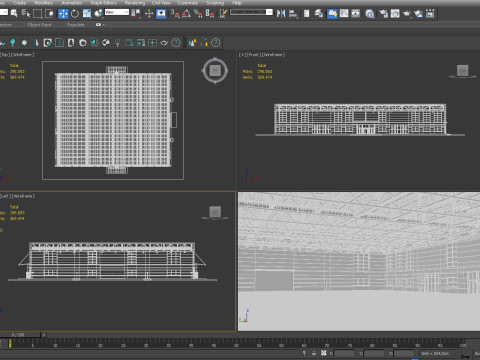Viewport: 480px width, 360px height.
Task: Open the Animation menu
Action: pos(72,3)
